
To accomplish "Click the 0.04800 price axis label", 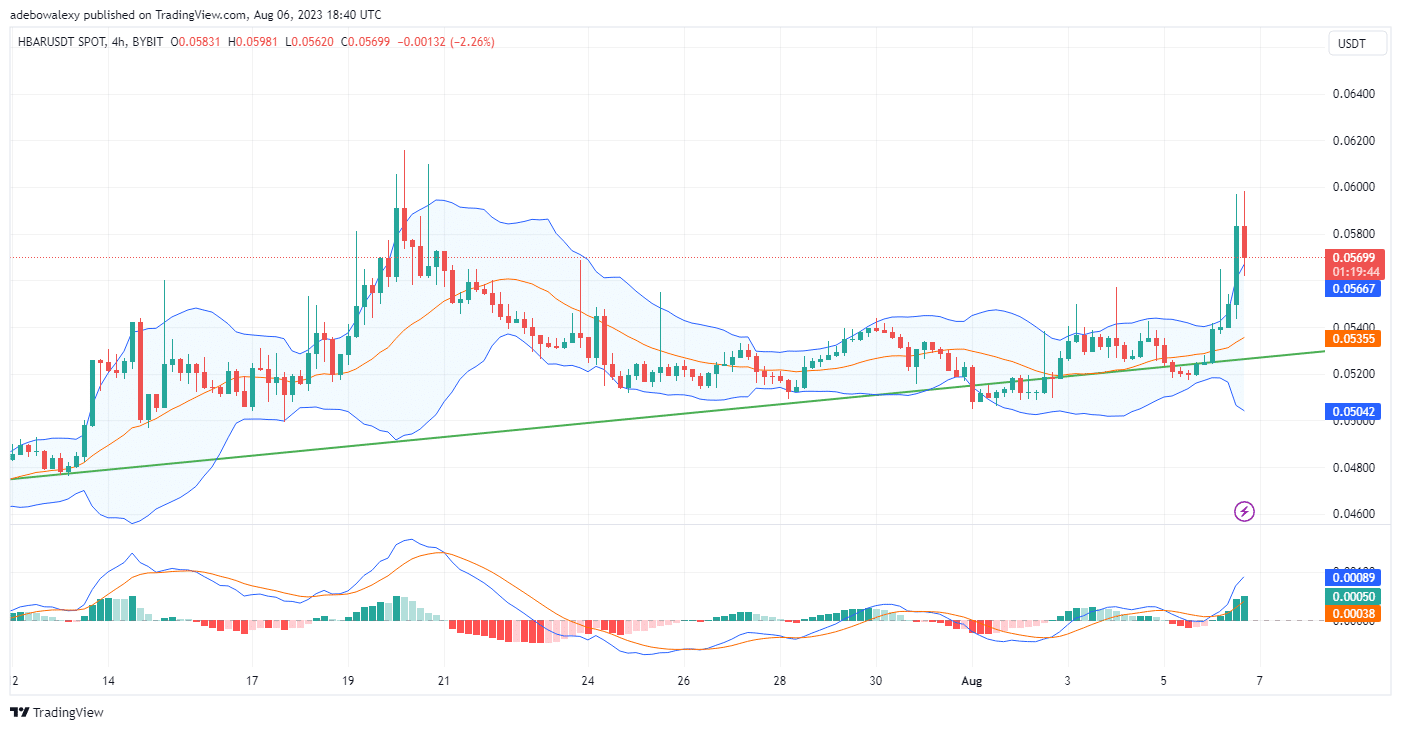I will click(x=1353, y=468).
